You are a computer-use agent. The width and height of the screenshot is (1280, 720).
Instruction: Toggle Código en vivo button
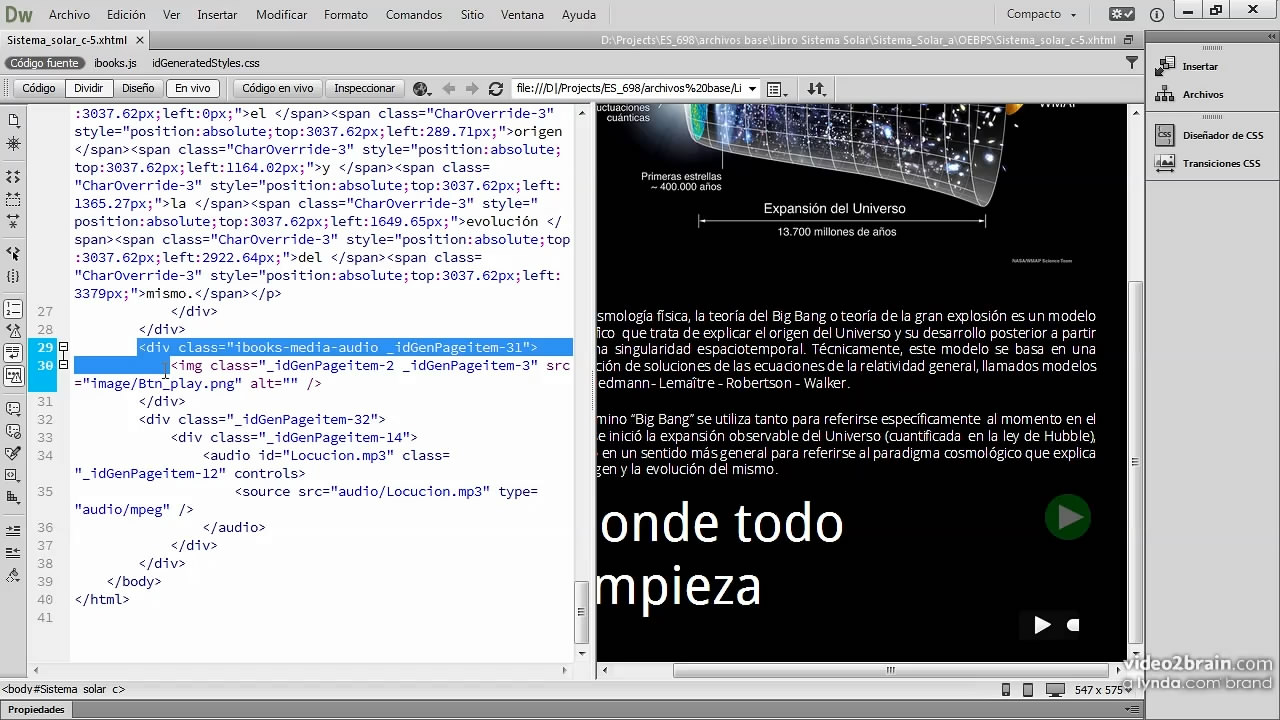277,88
